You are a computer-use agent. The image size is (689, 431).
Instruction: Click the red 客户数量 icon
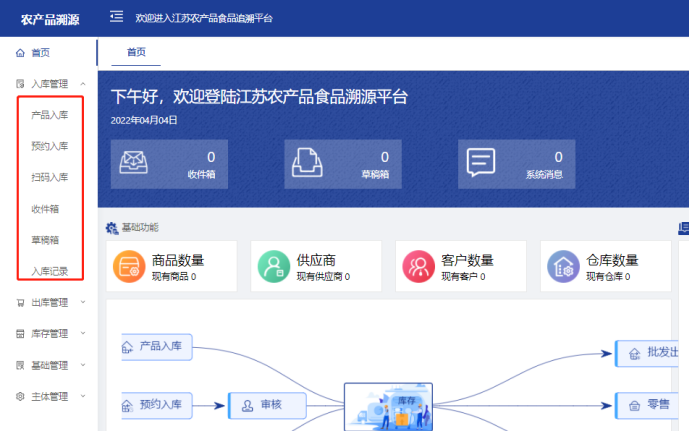[x=418, y=266]
